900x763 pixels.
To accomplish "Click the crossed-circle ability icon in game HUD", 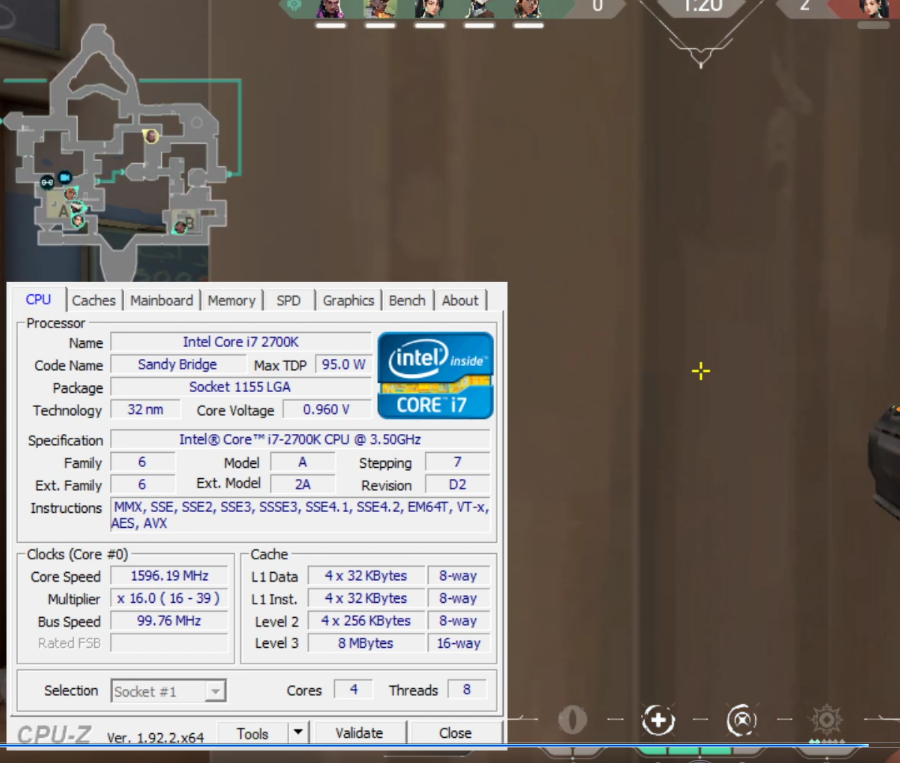I will (742, 720).
